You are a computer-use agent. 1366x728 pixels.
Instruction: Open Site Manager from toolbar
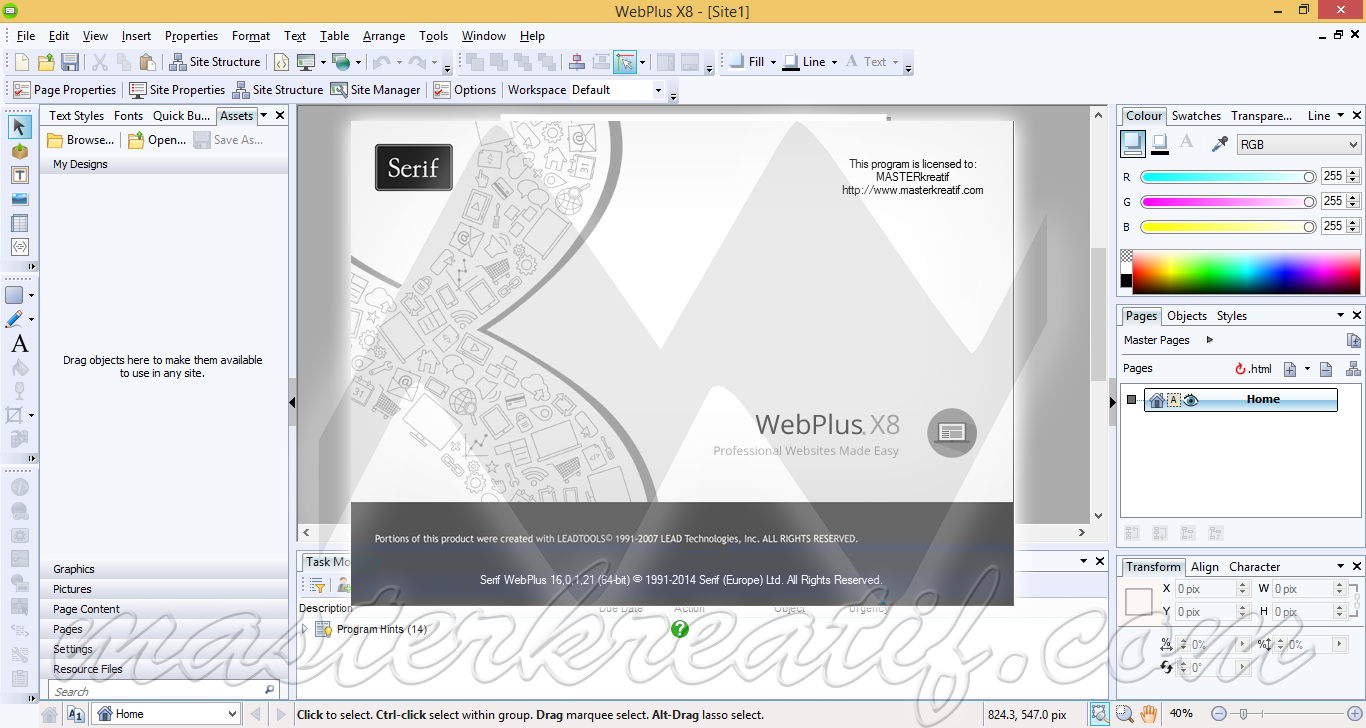pos(375,90)
